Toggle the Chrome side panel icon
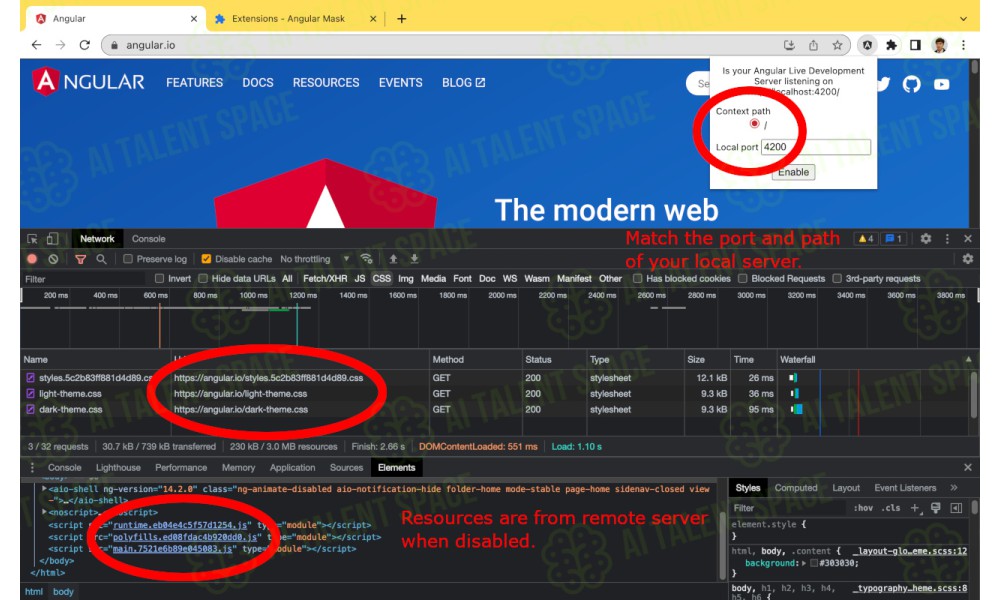This screenshot has width=1000, height=600. tap(915, 45)
